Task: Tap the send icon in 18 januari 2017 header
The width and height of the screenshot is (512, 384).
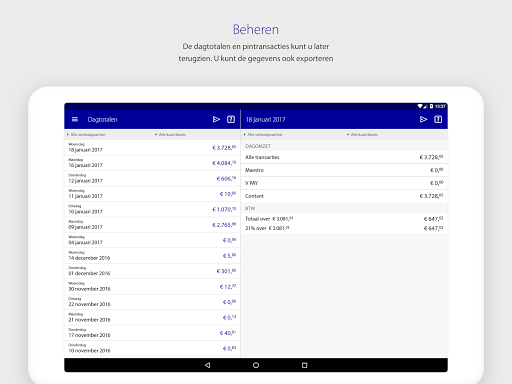Action: [423, 119]
